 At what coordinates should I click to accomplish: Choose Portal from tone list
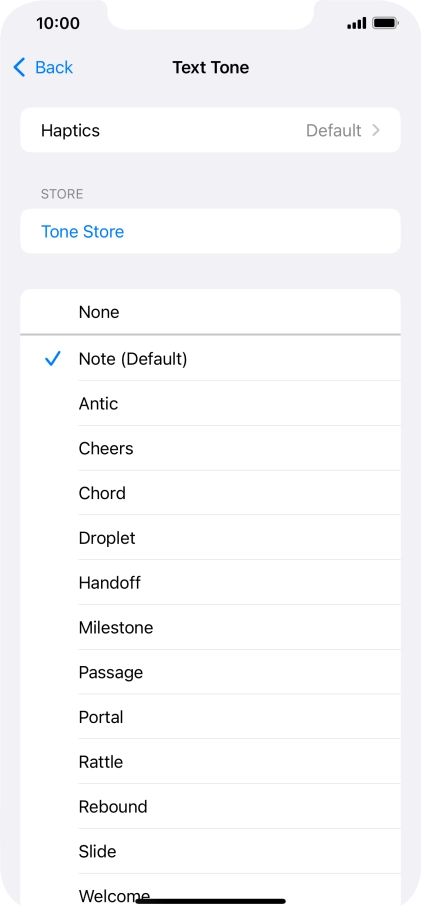(x=210, y=717)
